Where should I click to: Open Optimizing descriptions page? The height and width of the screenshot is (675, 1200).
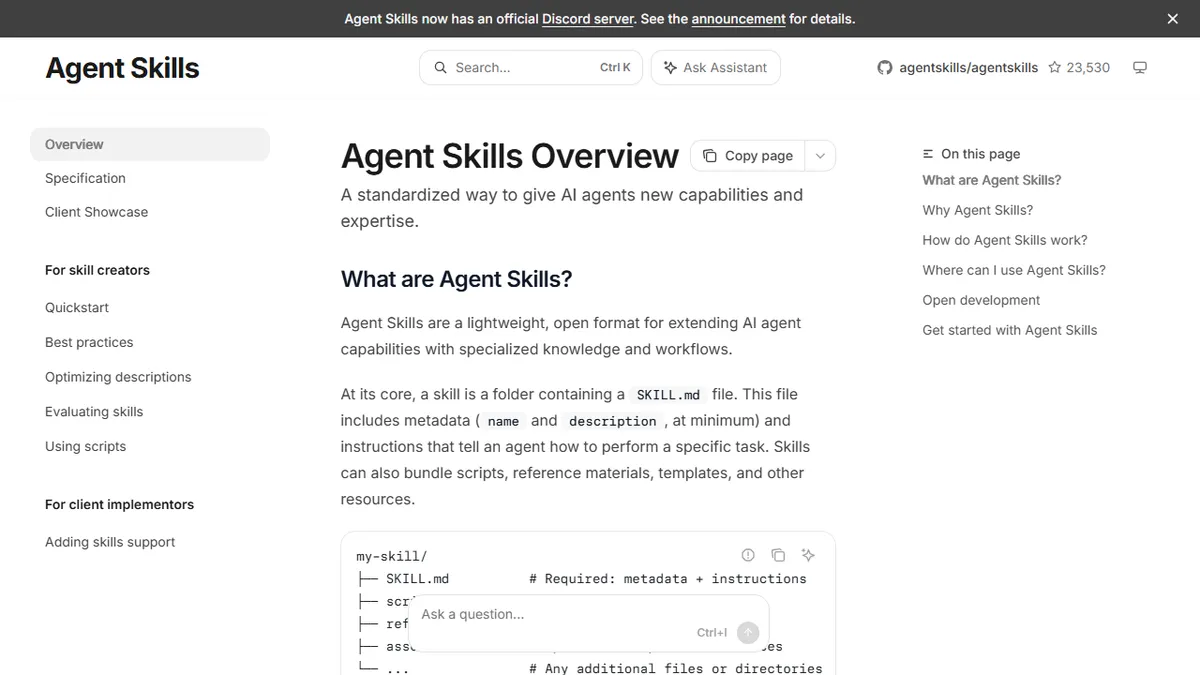tap(118, 377)
